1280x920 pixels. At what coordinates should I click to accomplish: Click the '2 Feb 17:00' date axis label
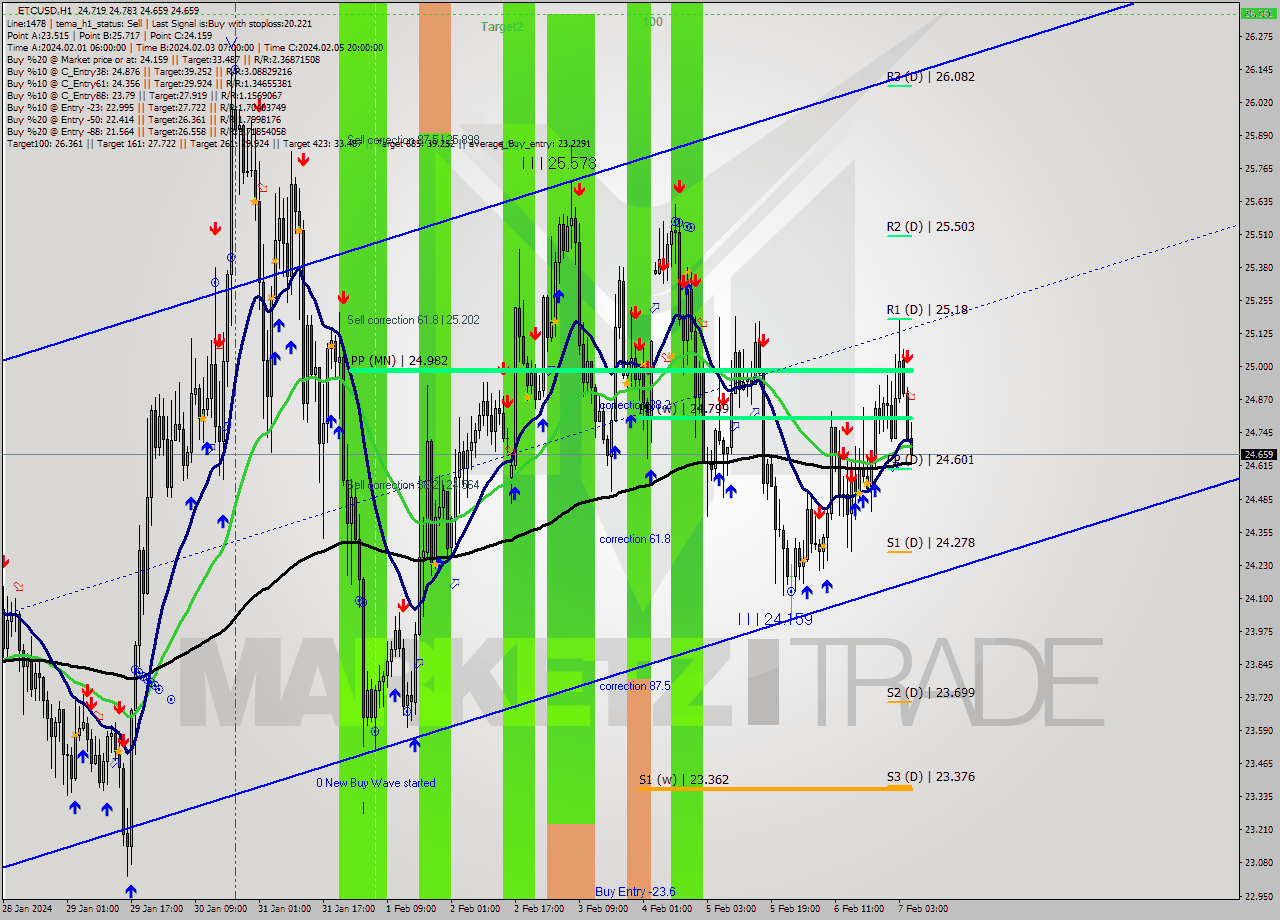pyautogui.click(x=538, y=909)
